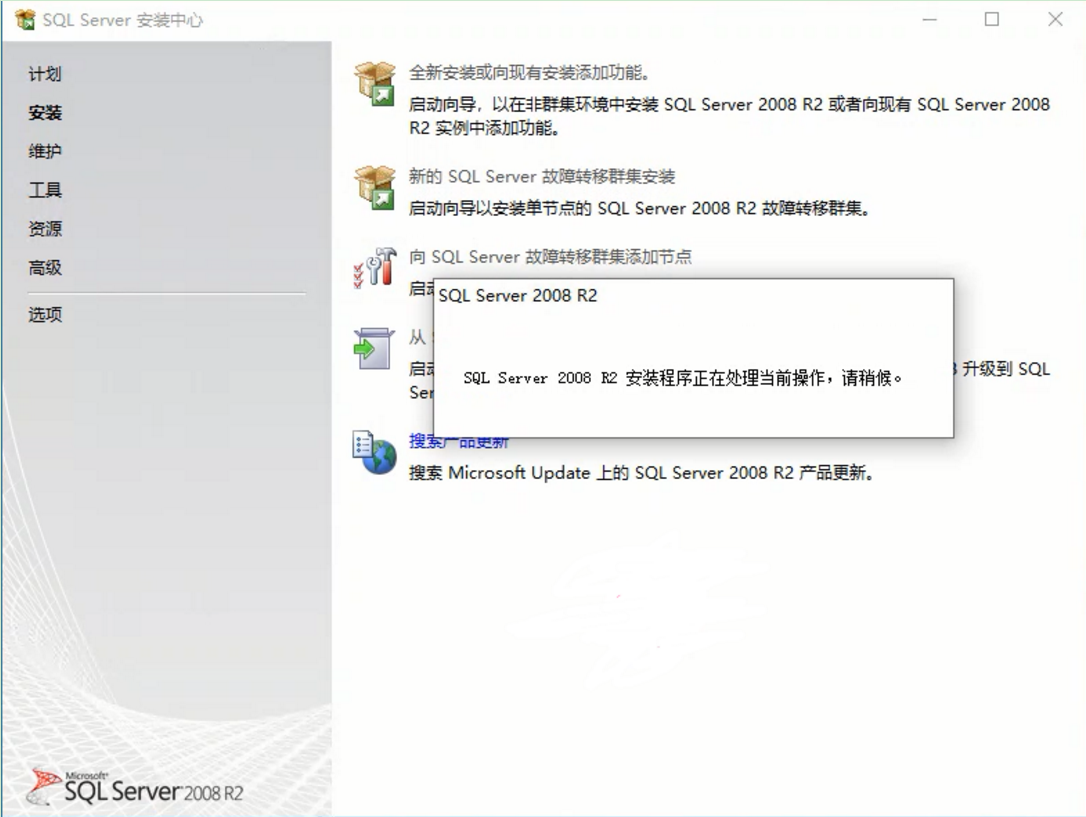
Task: Switch to 维护 section
Action: (x=44, y=152)
